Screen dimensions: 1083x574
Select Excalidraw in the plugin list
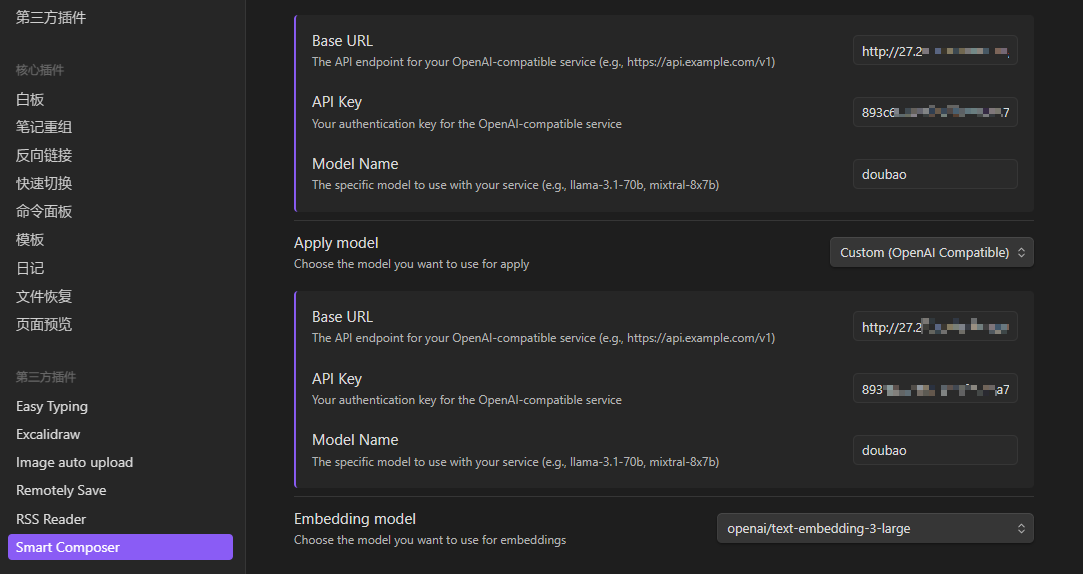[48, 434]
